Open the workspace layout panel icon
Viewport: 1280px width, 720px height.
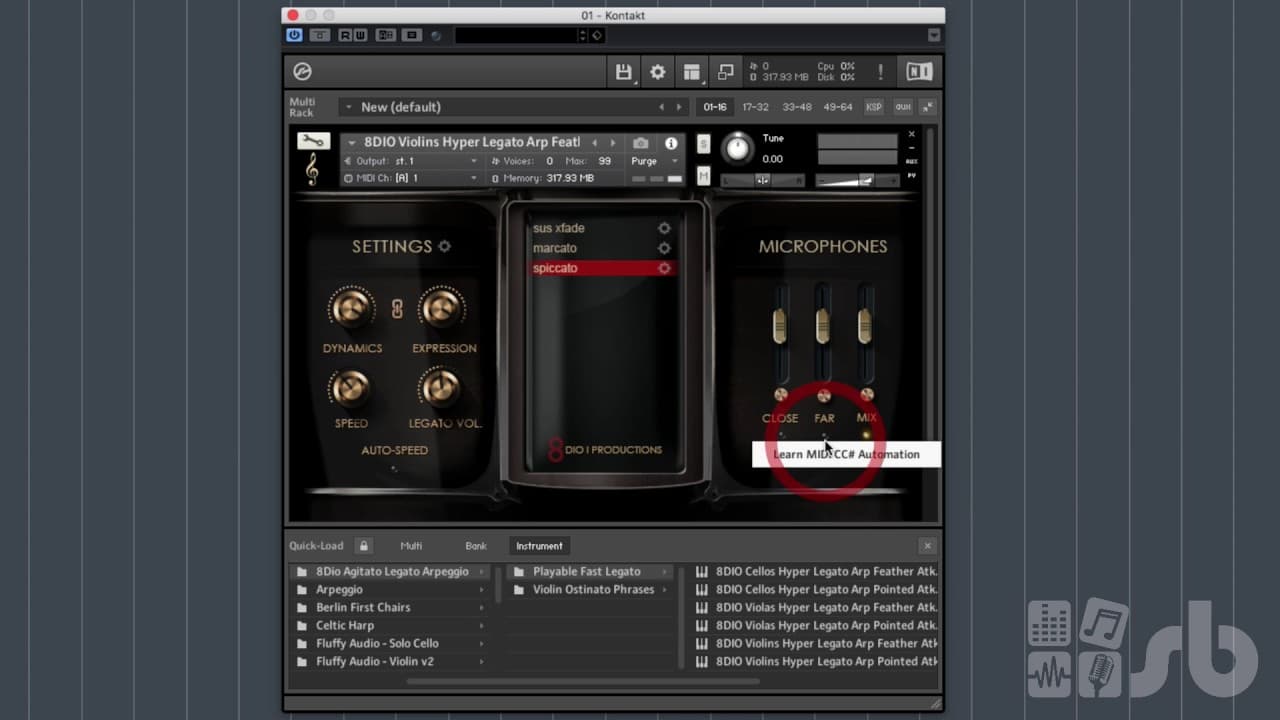(x=691, y=72)
